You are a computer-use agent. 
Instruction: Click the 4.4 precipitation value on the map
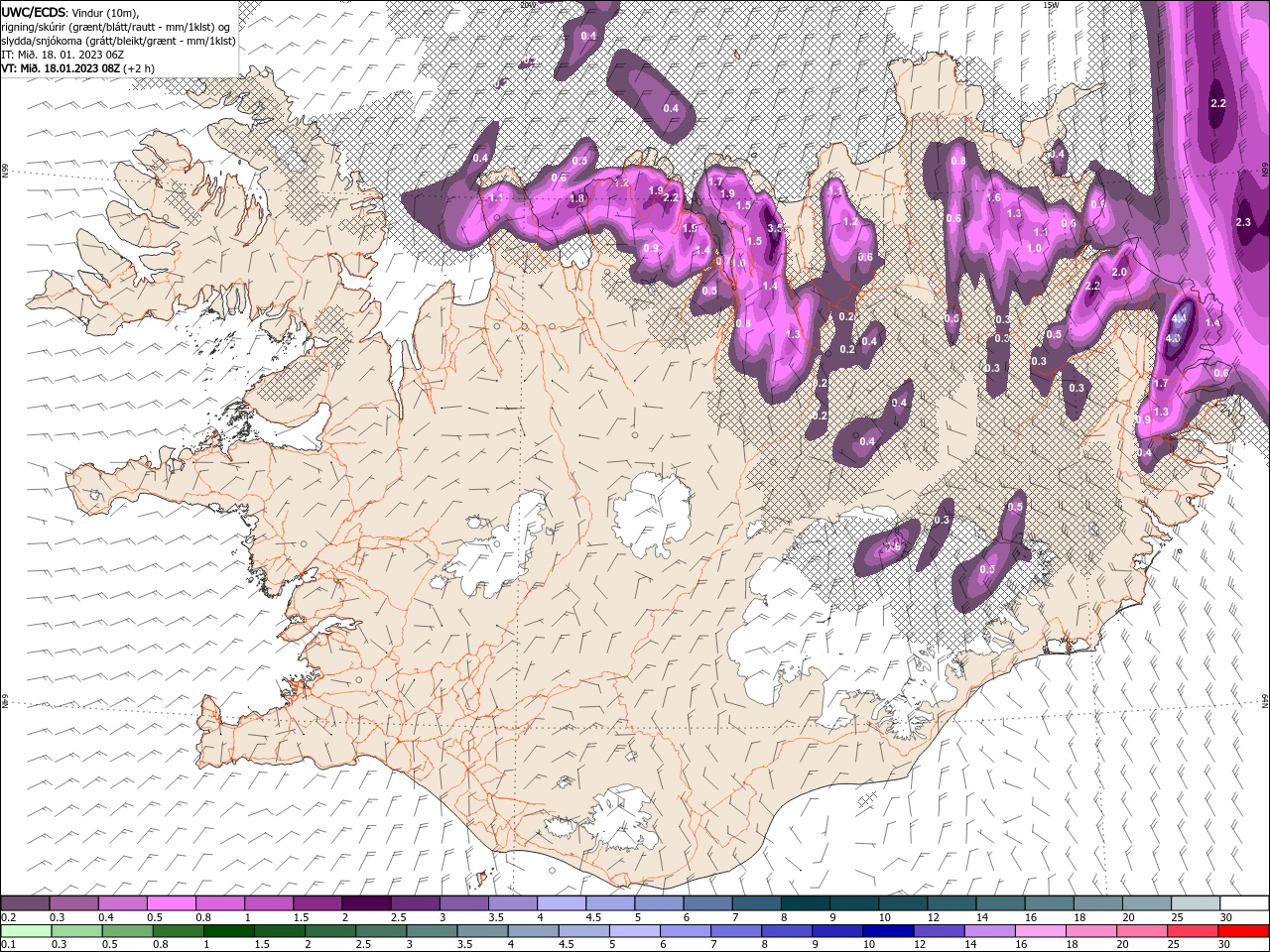point(1179,319)
